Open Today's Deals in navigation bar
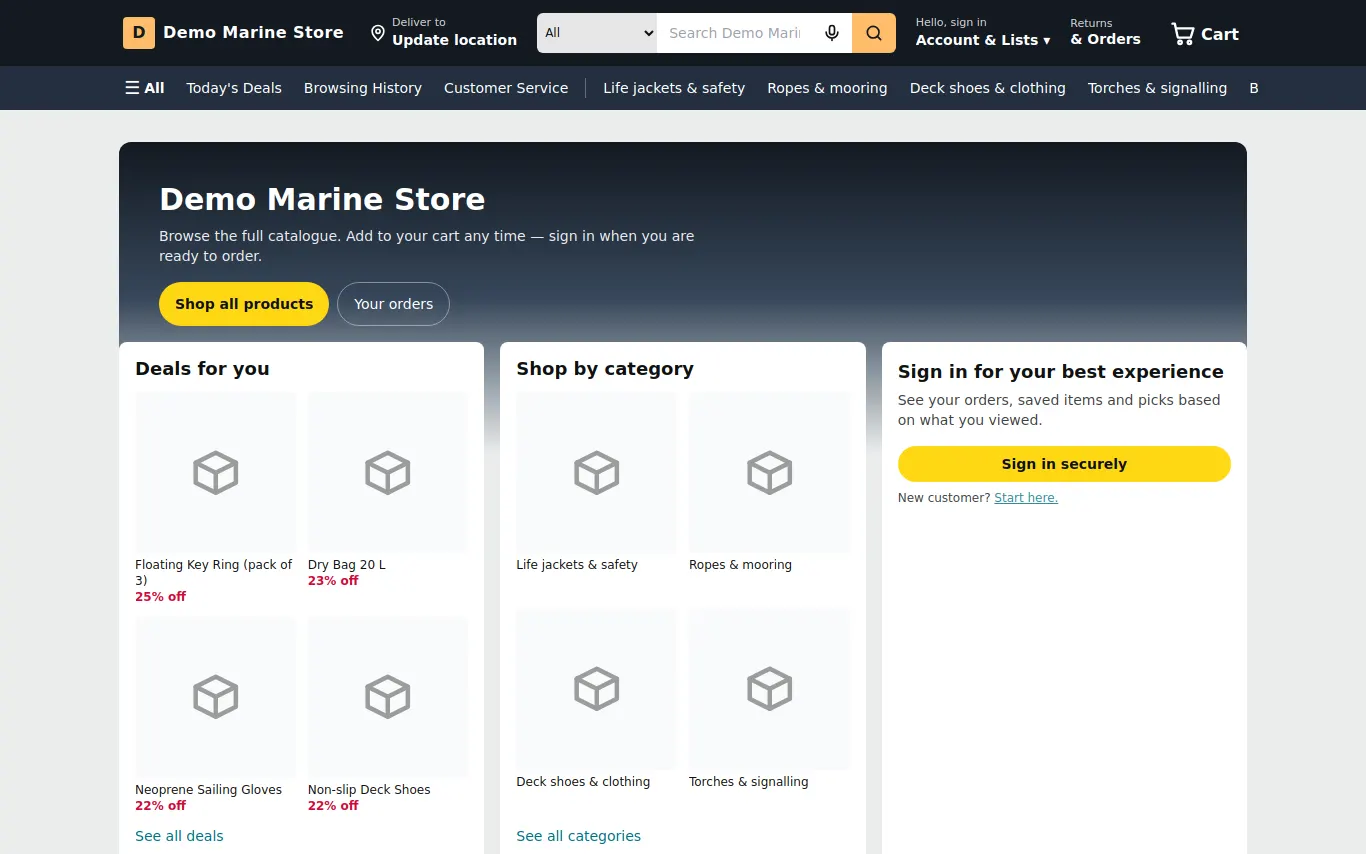This screenshot has width=1366, height=854. [234, 88]
